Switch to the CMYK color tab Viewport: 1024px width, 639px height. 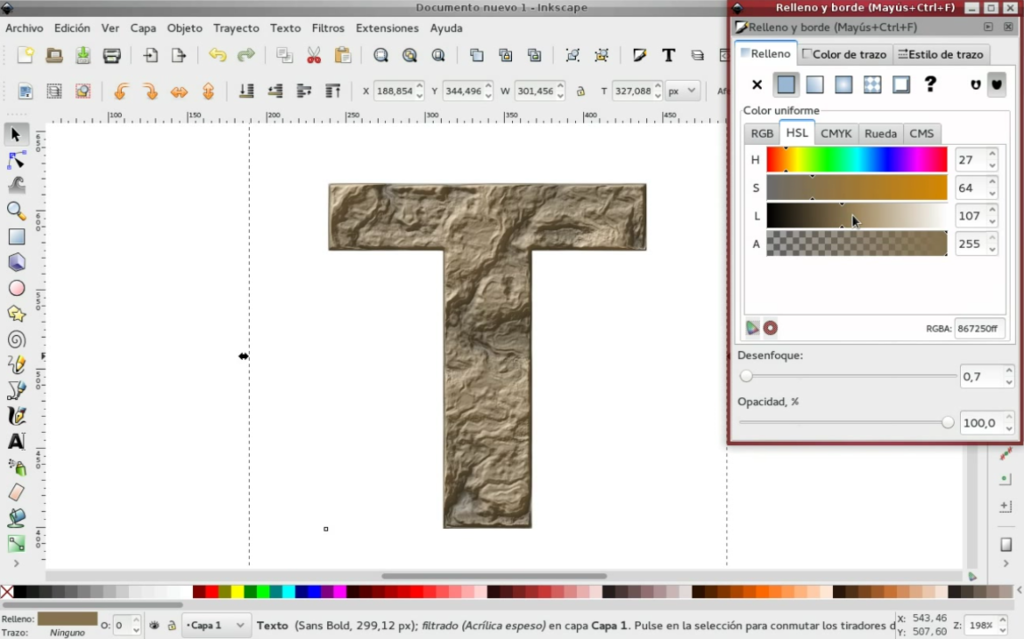[836, 133]
